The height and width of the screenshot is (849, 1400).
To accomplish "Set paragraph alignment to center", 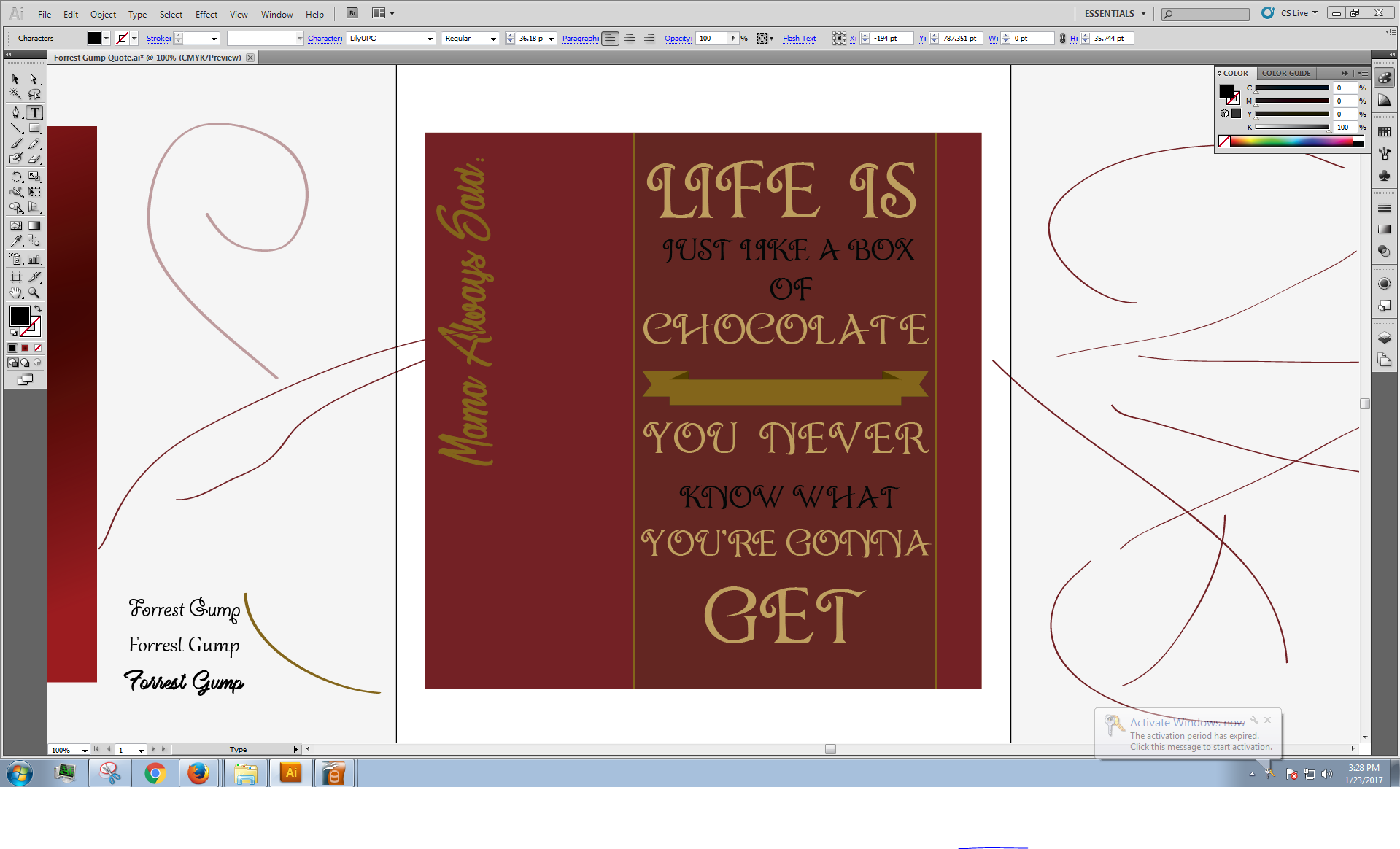I will pos(630,39).
